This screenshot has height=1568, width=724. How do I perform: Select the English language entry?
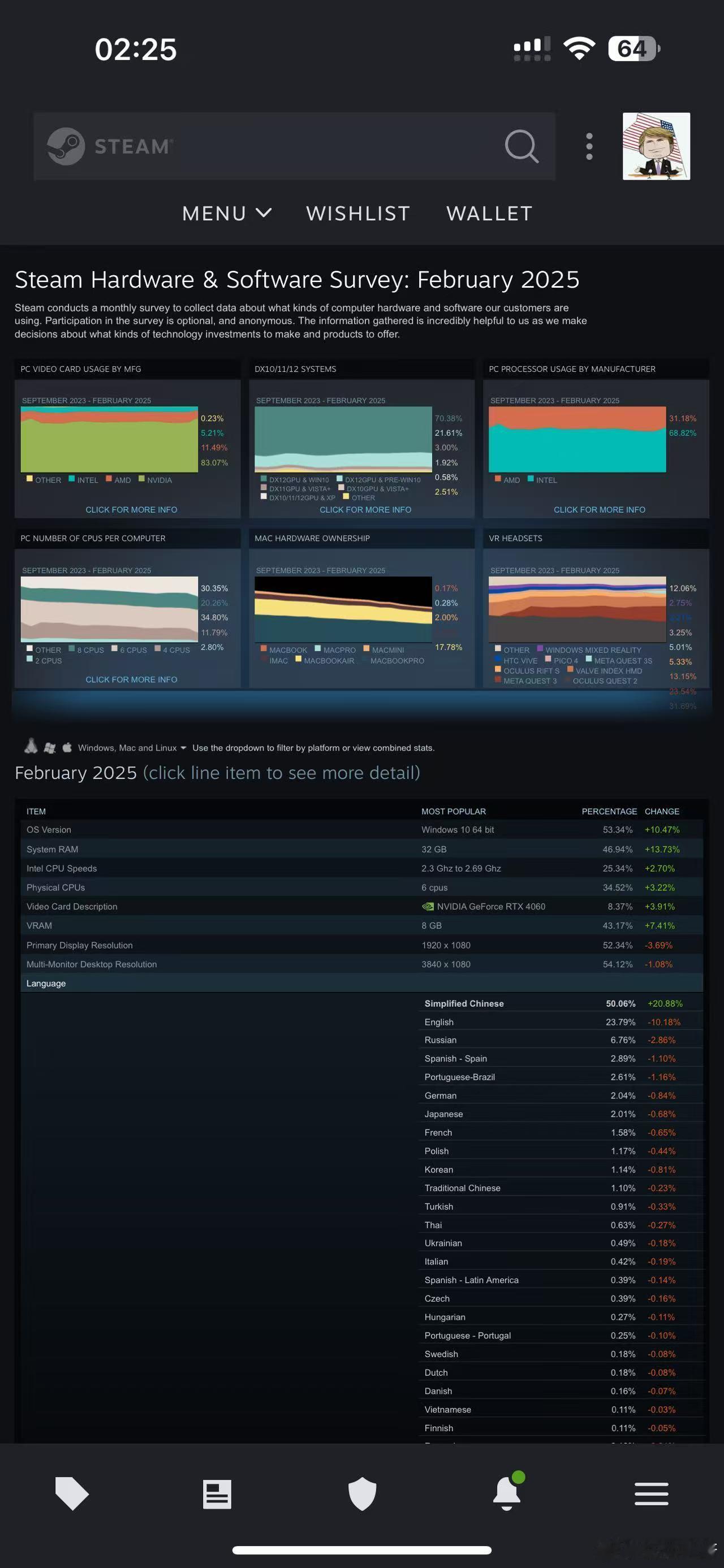(561, 1022)
